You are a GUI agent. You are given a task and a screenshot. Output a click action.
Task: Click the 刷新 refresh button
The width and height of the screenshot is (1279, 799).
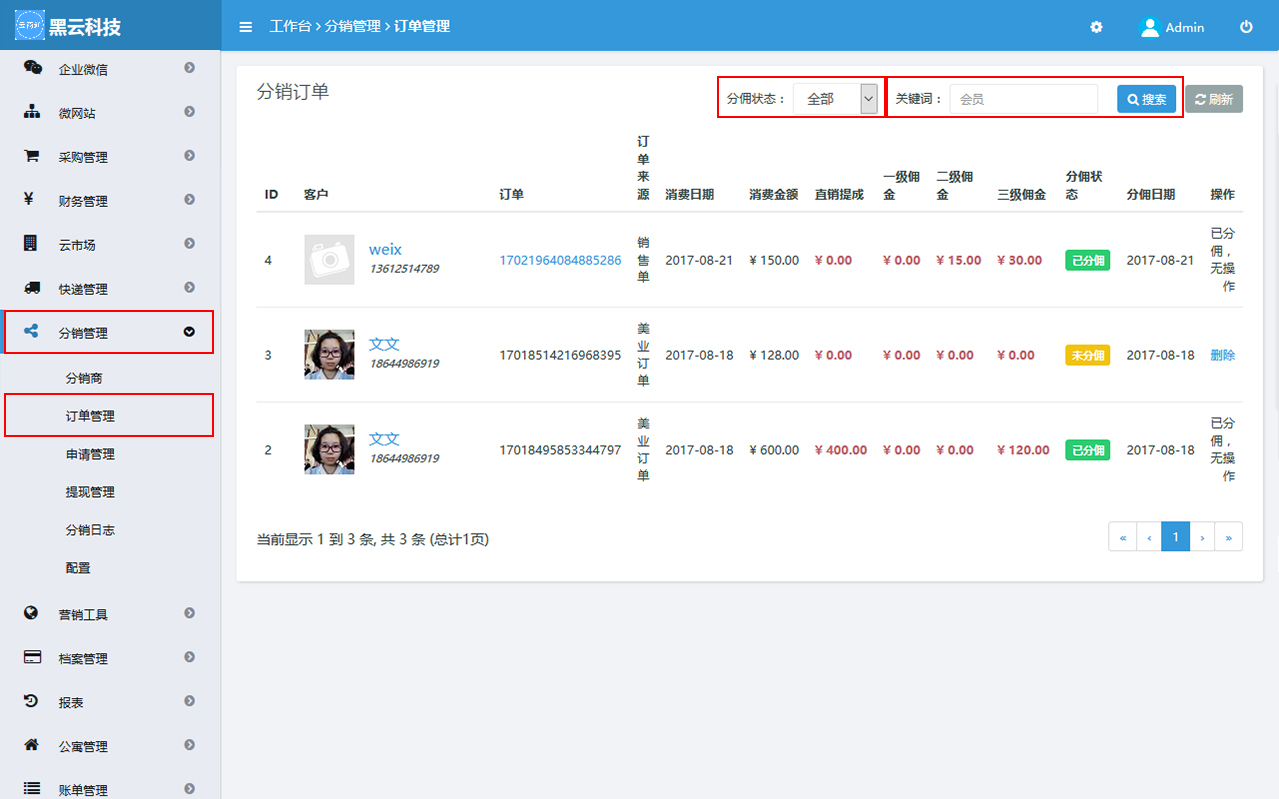(1214, 99)
